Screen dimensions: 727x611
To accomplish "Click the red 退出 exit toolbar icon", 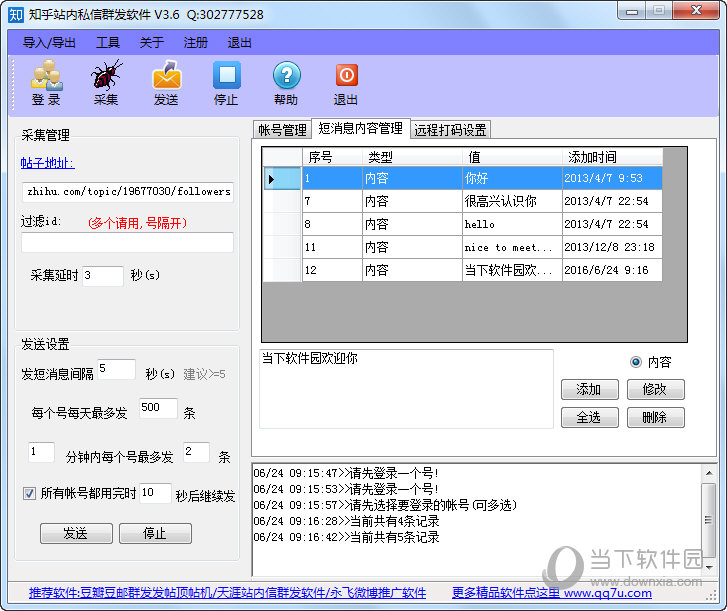I will (346, 83).
